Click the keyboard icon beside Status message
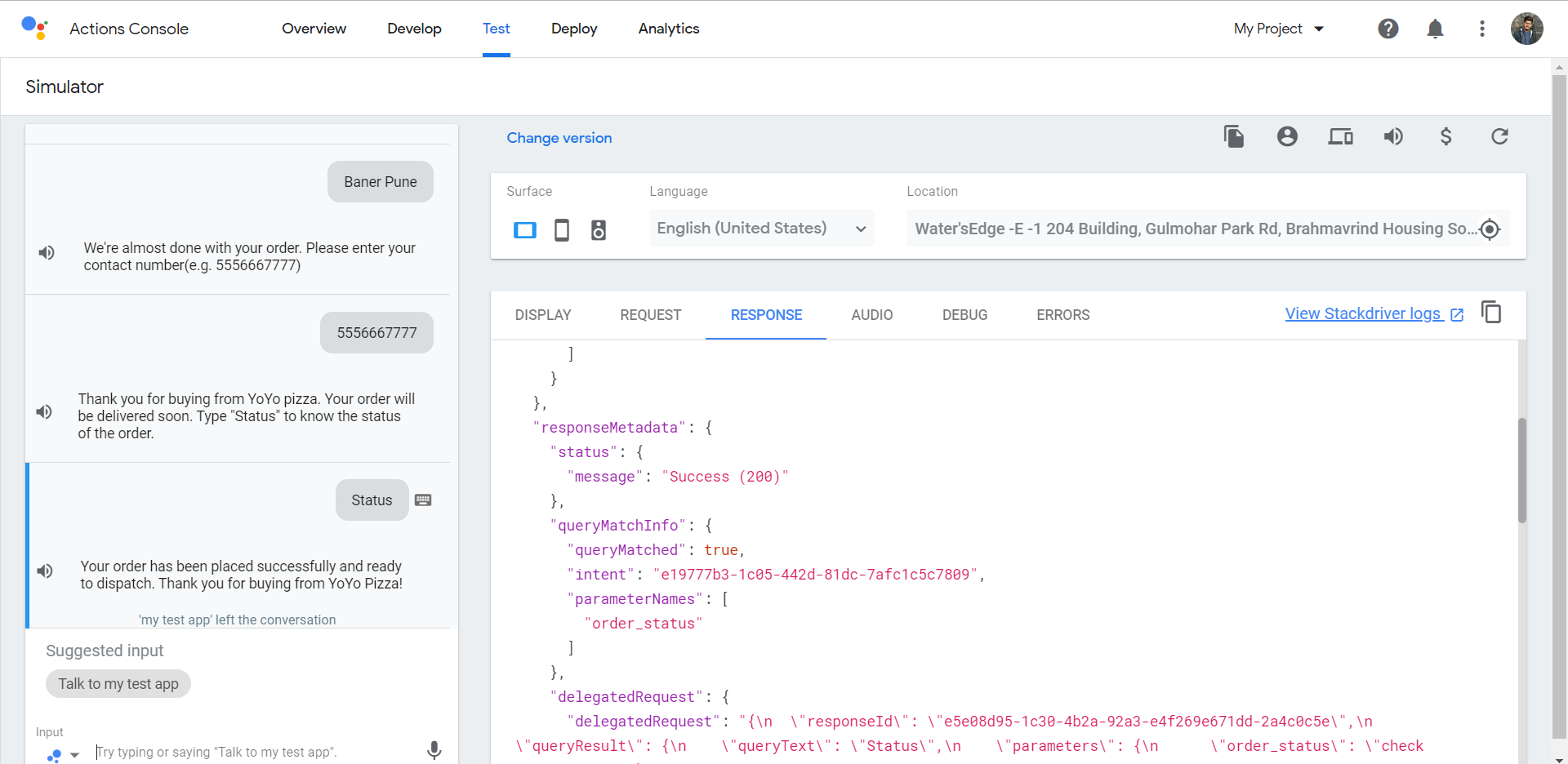The width and height of the screenshot is (1568, 764). click(423, 499)
